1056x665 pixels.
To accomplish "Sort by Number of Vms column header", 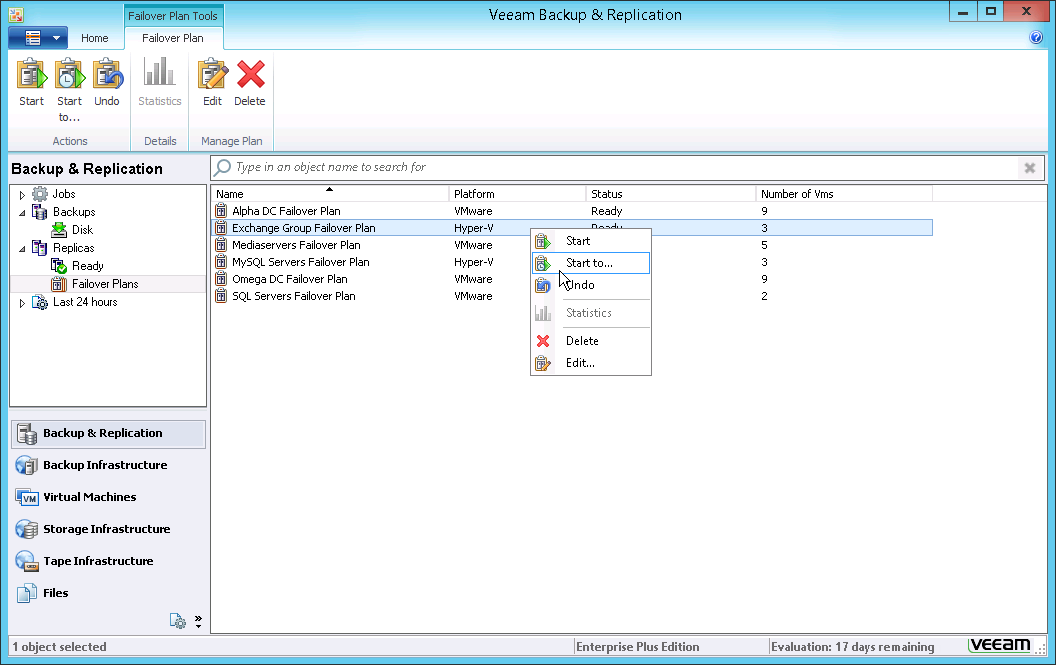I will coord(845,194).
